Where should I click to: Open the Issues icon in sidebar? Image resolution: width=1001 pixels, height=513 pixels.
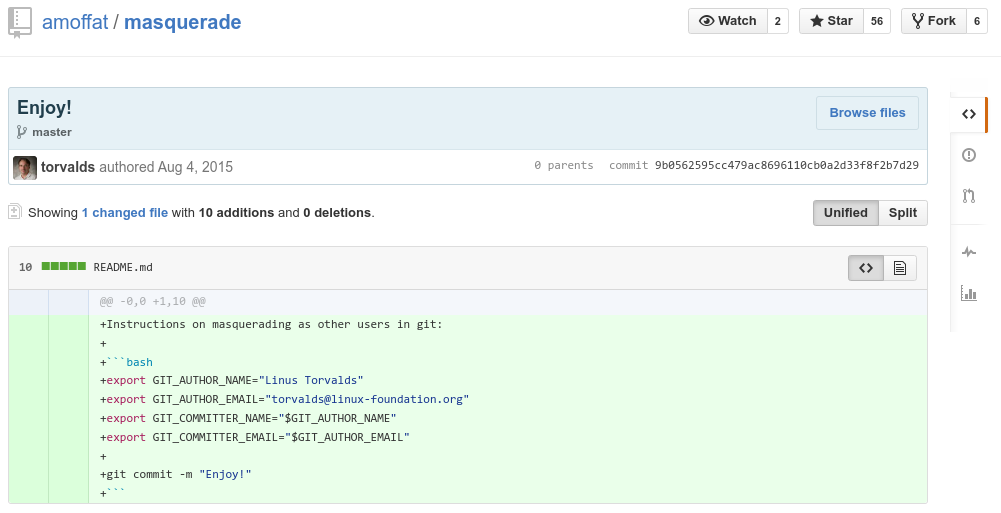click(969, 155)
